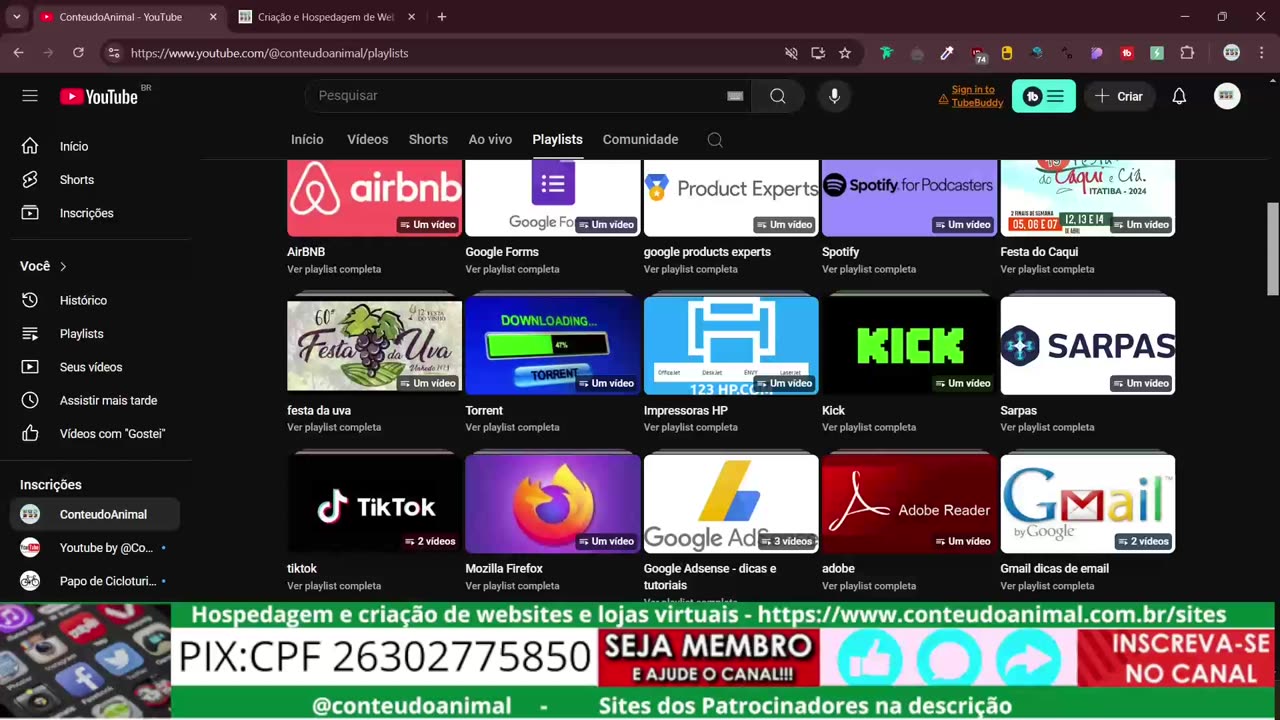This screenshot has width=1280, height=720.
Task: Switch to the channel Início tab
Action: point(307,140)
